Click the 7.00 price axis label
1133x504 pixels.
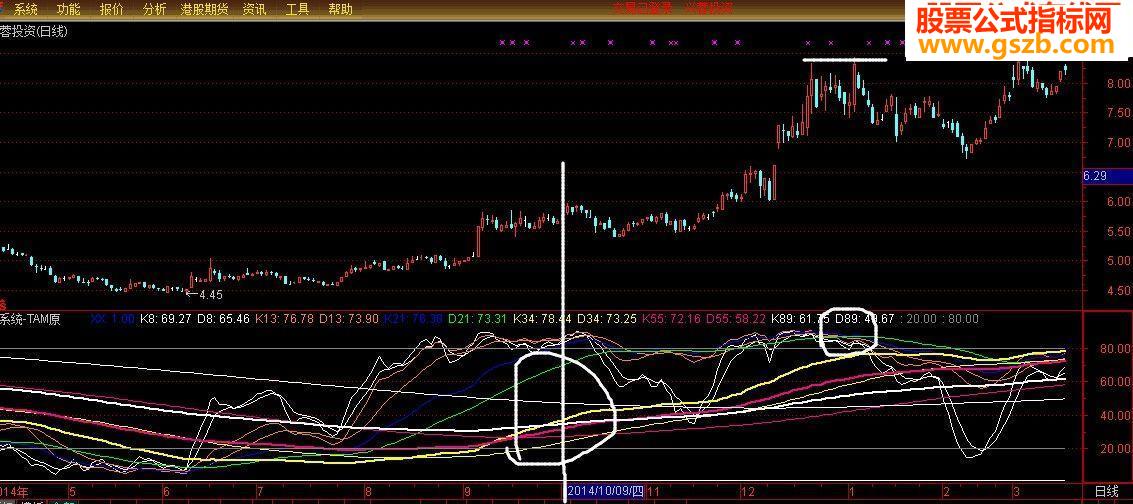coord(1119,144)
